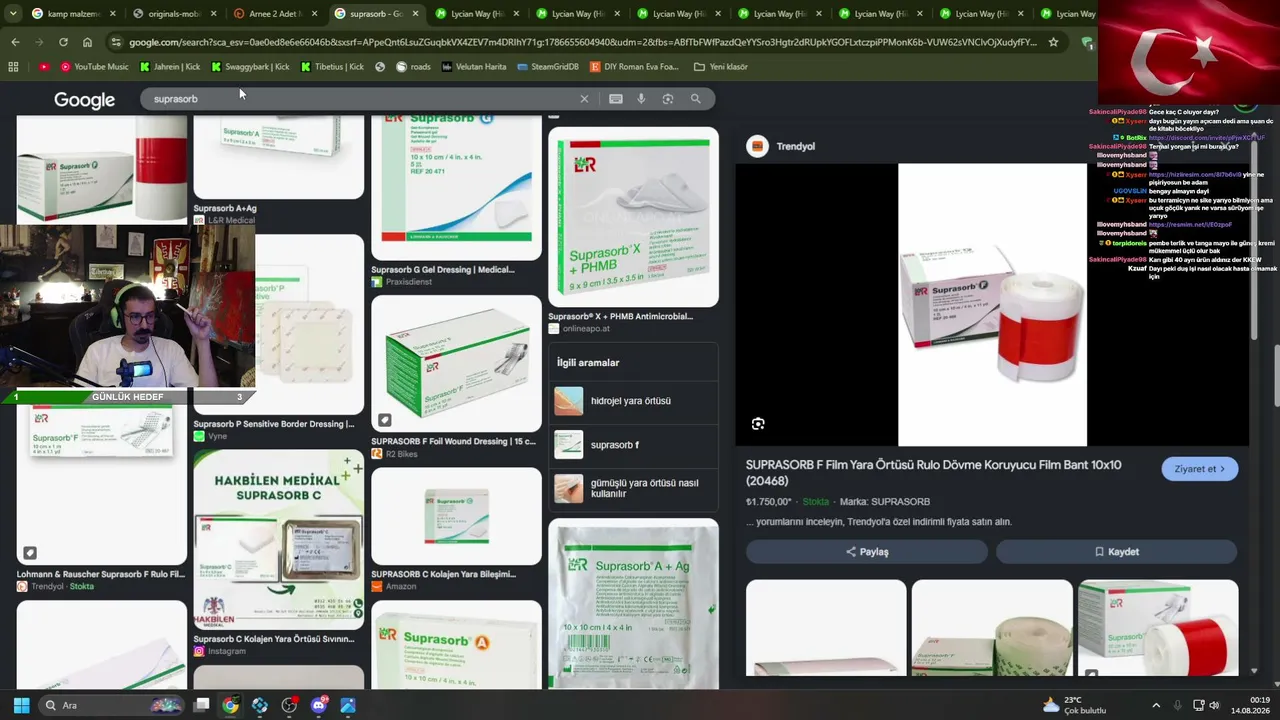Open the Velutan Harita bookmark

tap(474, 67)
